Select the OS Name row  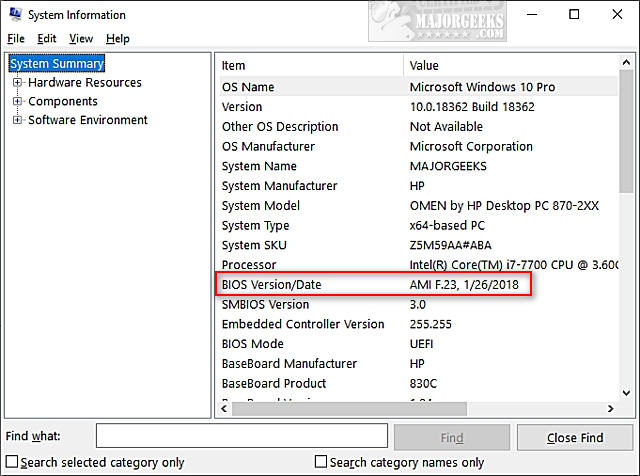(x=419, y=87)
